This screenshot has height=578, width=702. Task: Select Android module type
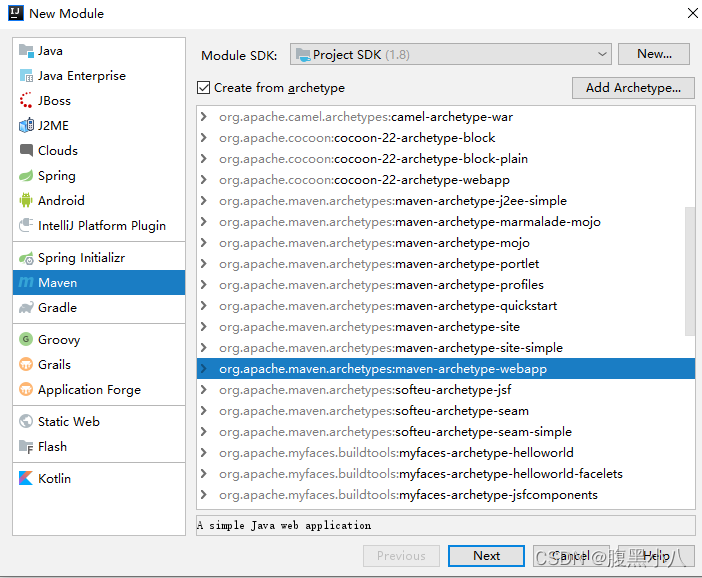pyautogui.click(x=99, y=200)
